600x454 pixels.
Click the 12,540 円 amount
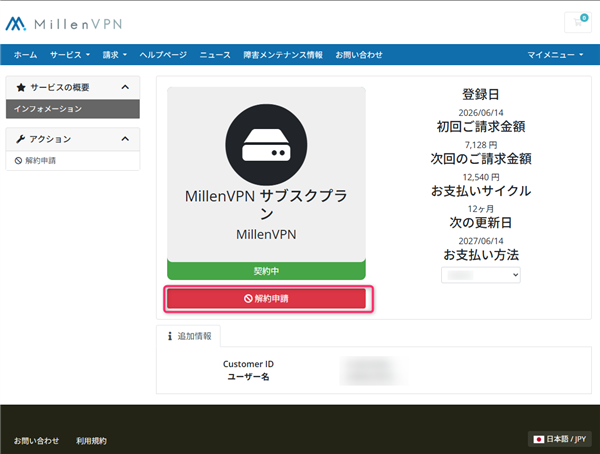(481, 177)
